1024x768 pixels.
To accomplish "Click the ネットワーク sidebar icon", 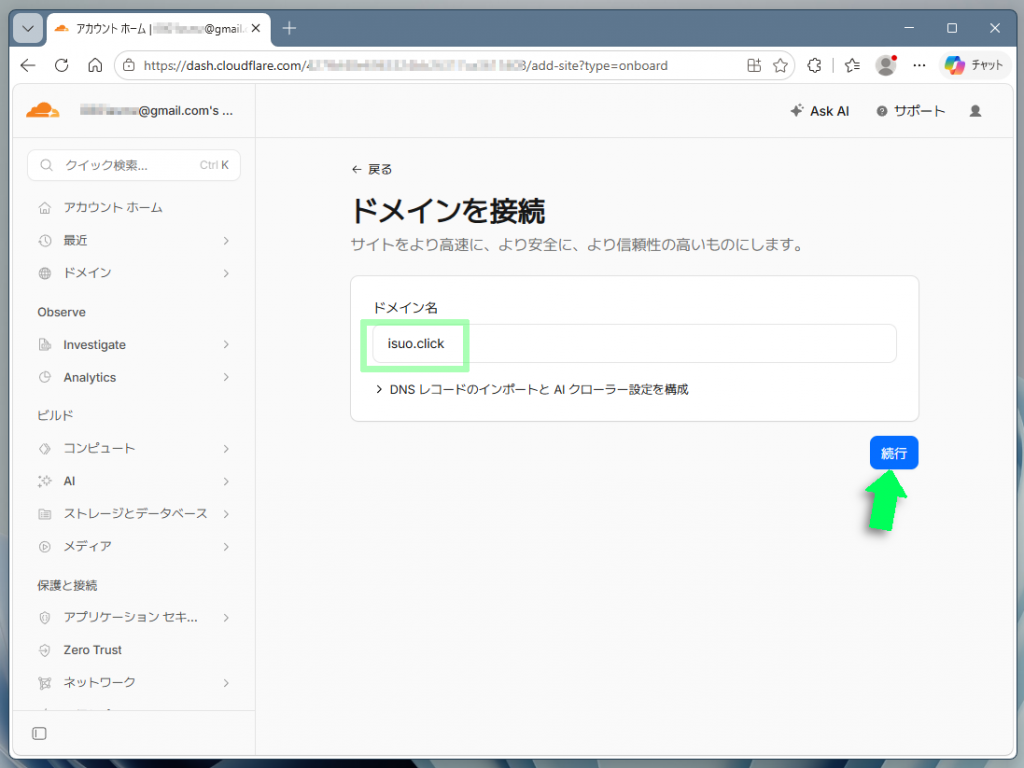I will tap(44, 683).
